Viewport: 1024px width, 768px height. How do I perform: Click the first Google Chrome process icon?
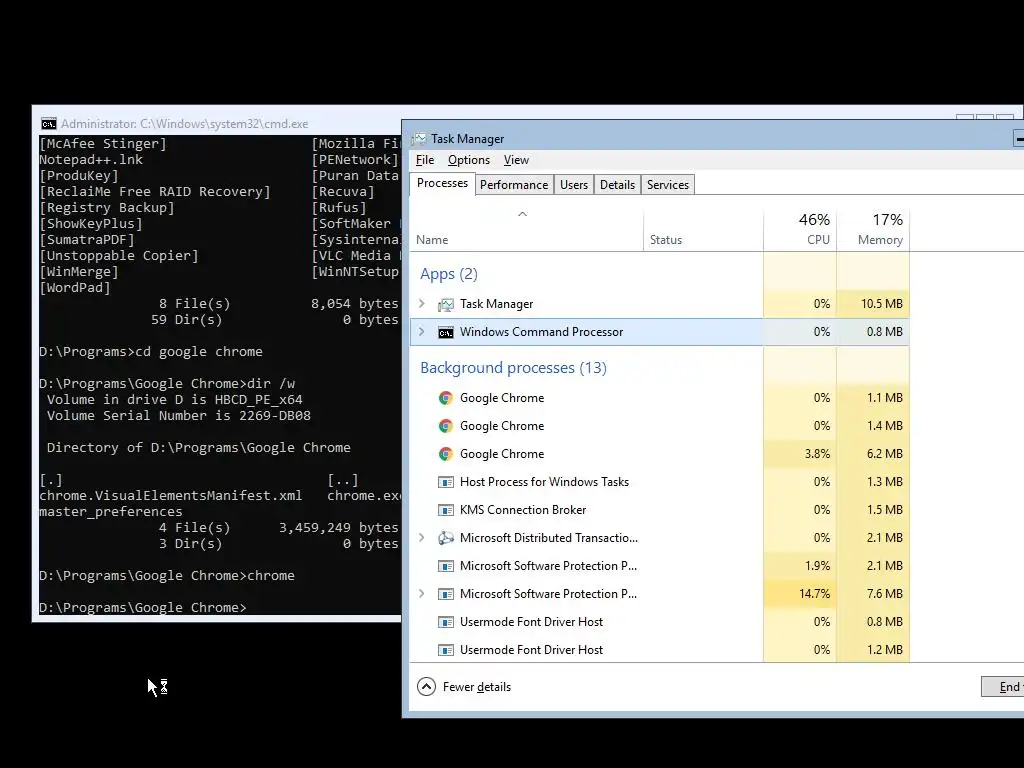coord(445,398)
